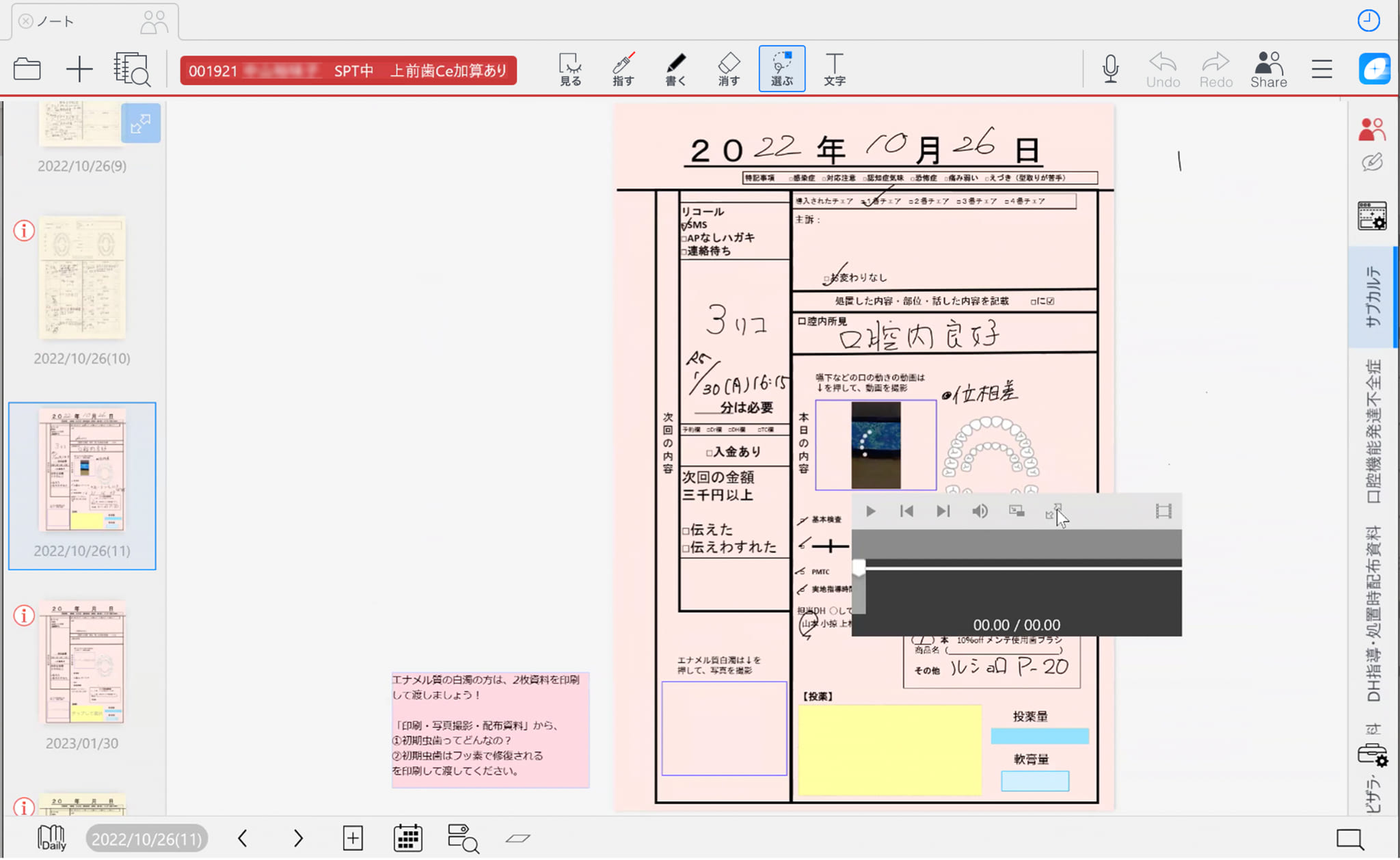Image resolution: width=1400 pixels, height=860 pixels.
Task: Toggle the pen-sharing icon in the sidebar
Action: click(x=1372, y=163)
